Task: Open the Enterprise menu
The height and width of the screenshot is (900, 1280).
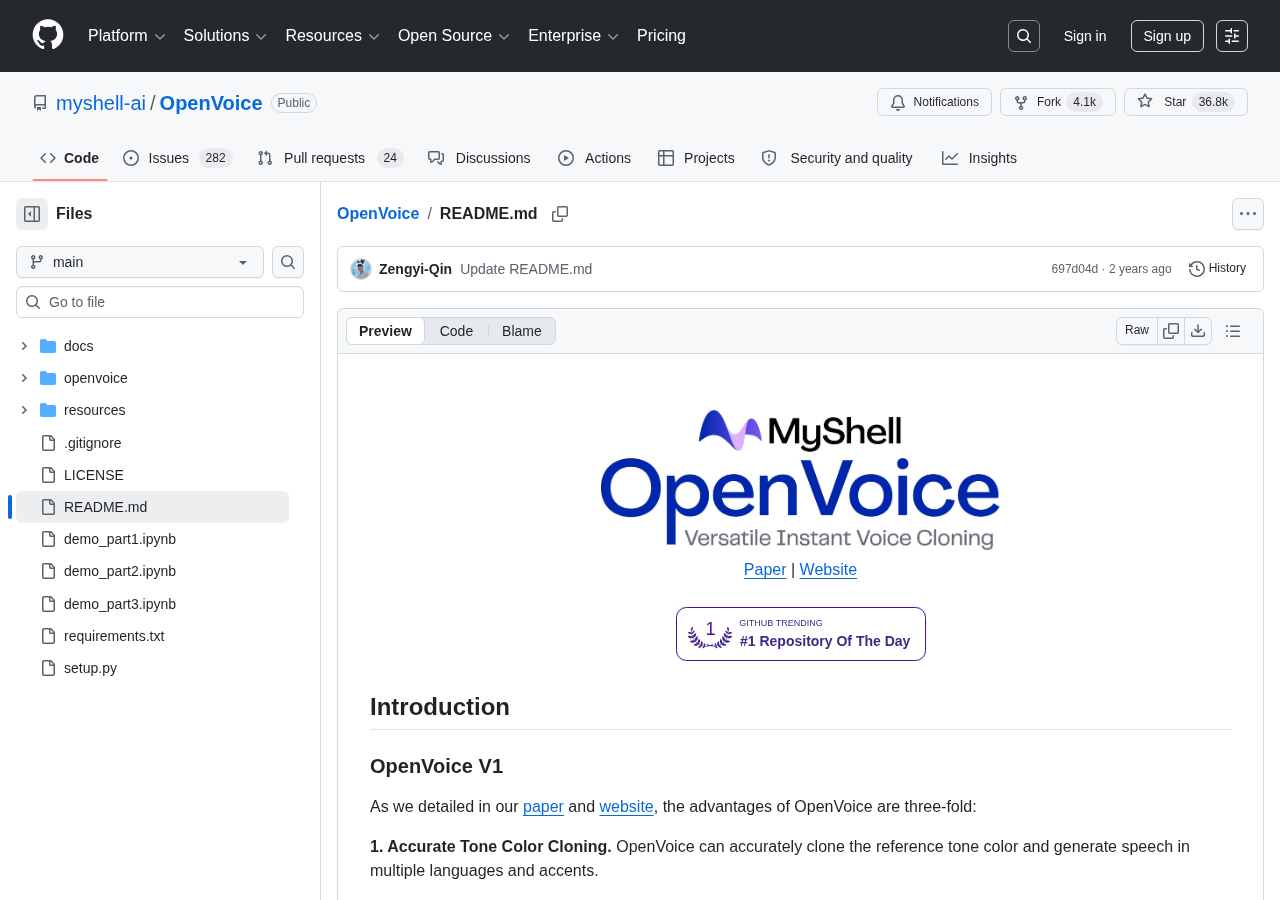Action: (x=573, y=36)
